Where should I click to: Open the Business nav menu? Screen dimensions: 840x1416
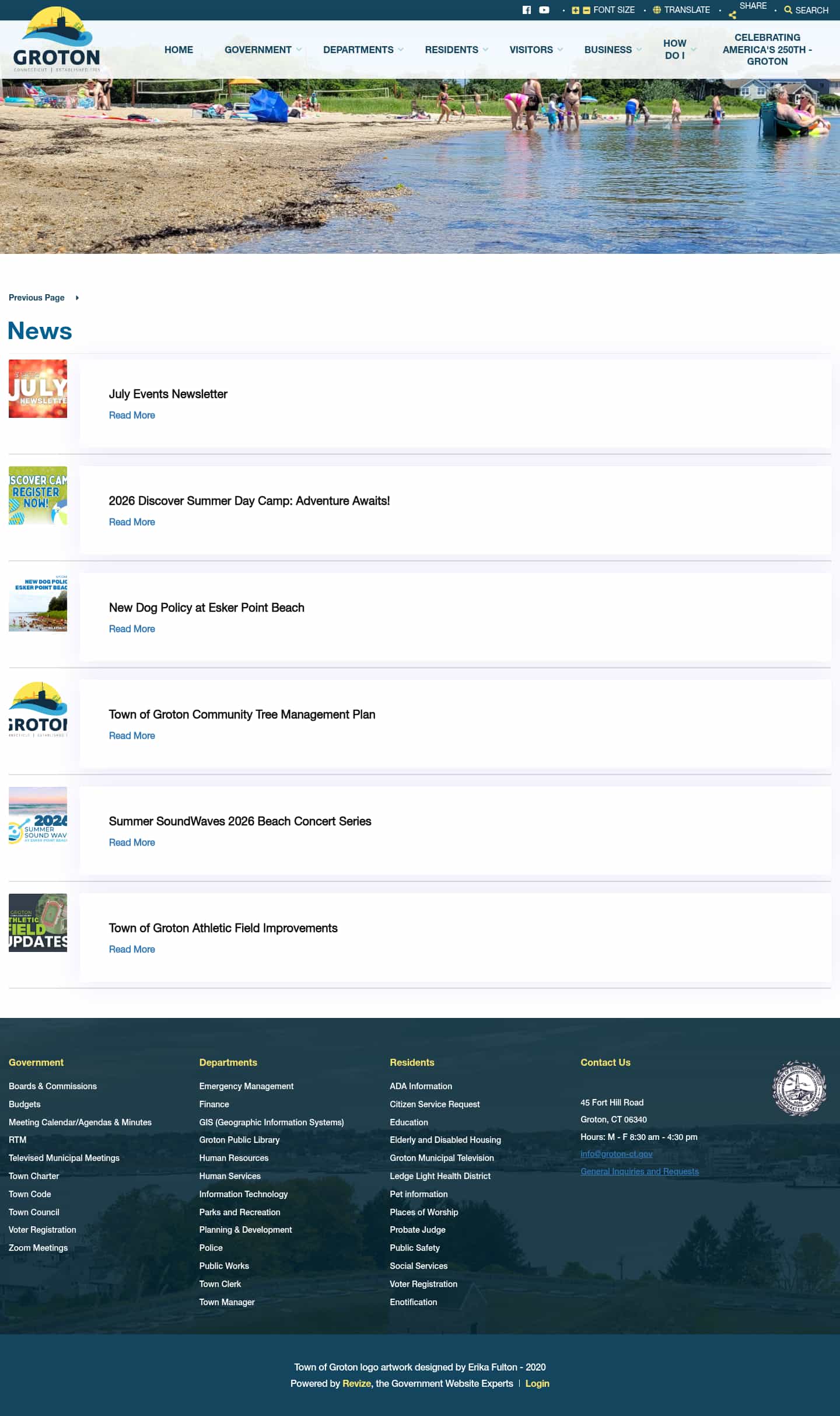[x=608, y=50]
